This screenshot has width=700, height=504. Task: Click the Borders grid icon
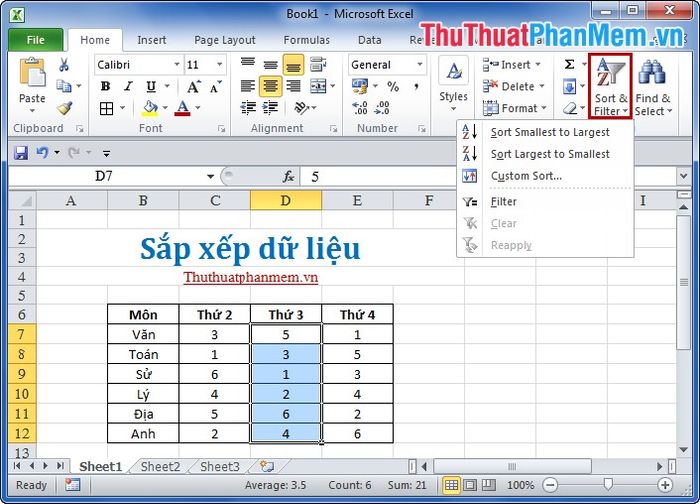click(x=106, y=108)
